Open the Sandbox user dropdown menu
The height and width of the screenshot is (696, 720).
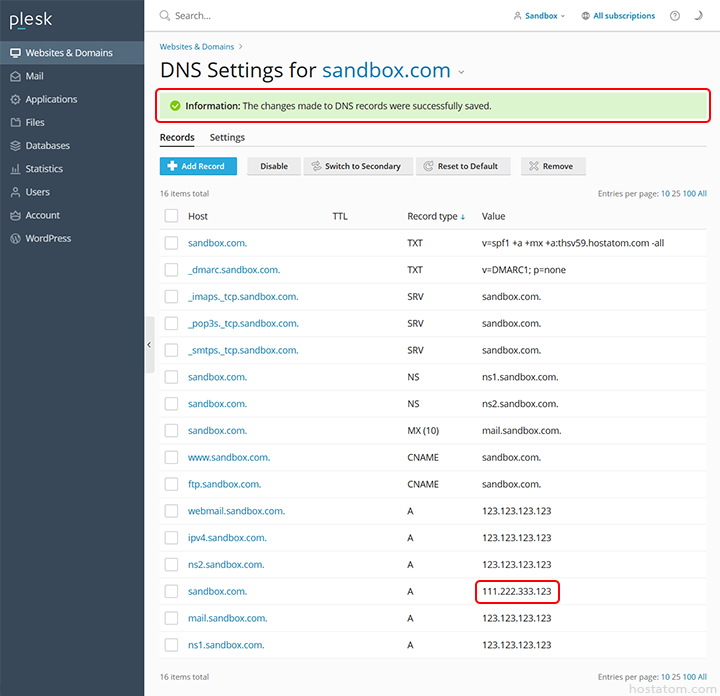point(539,16)
